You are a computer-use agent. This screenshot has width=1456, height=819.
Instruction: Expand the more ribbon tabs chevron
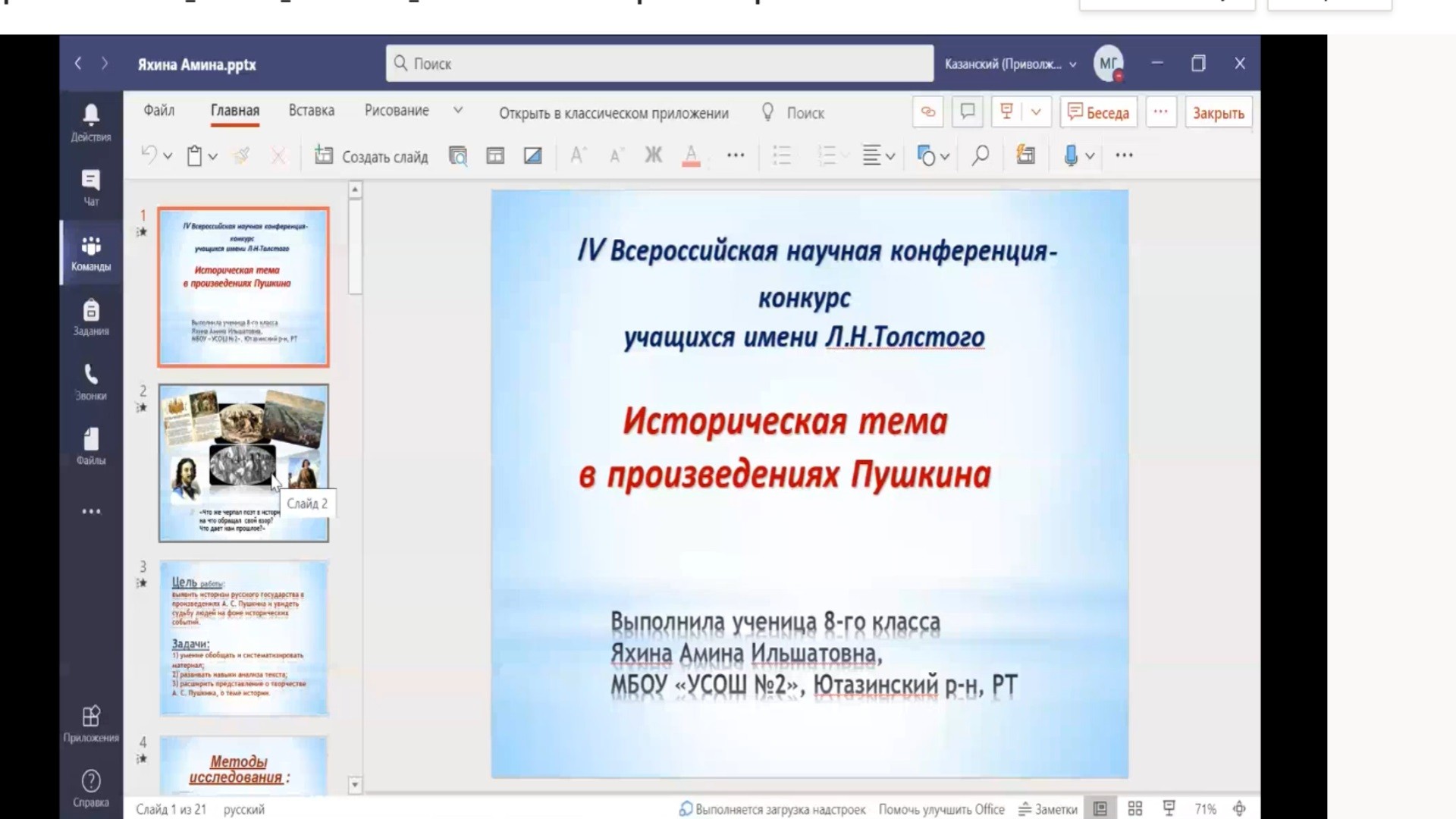458,111
